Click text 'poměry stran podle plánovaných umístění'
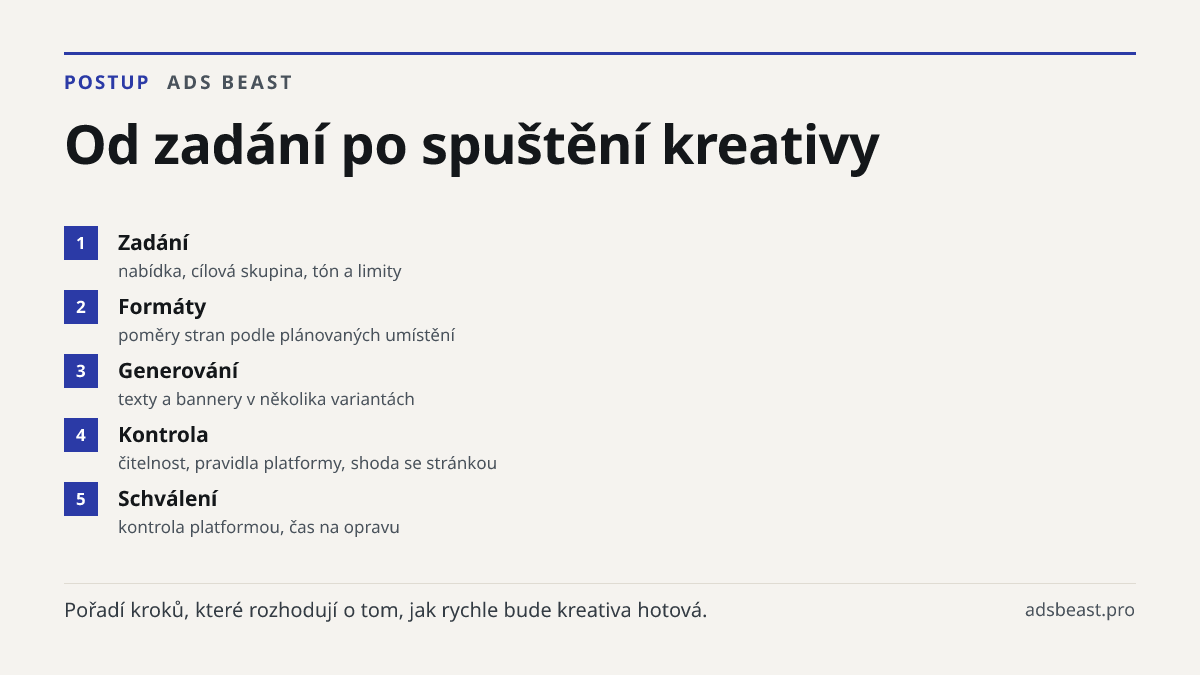Screen dimensions: 1200x675 (x=287, y=335)
